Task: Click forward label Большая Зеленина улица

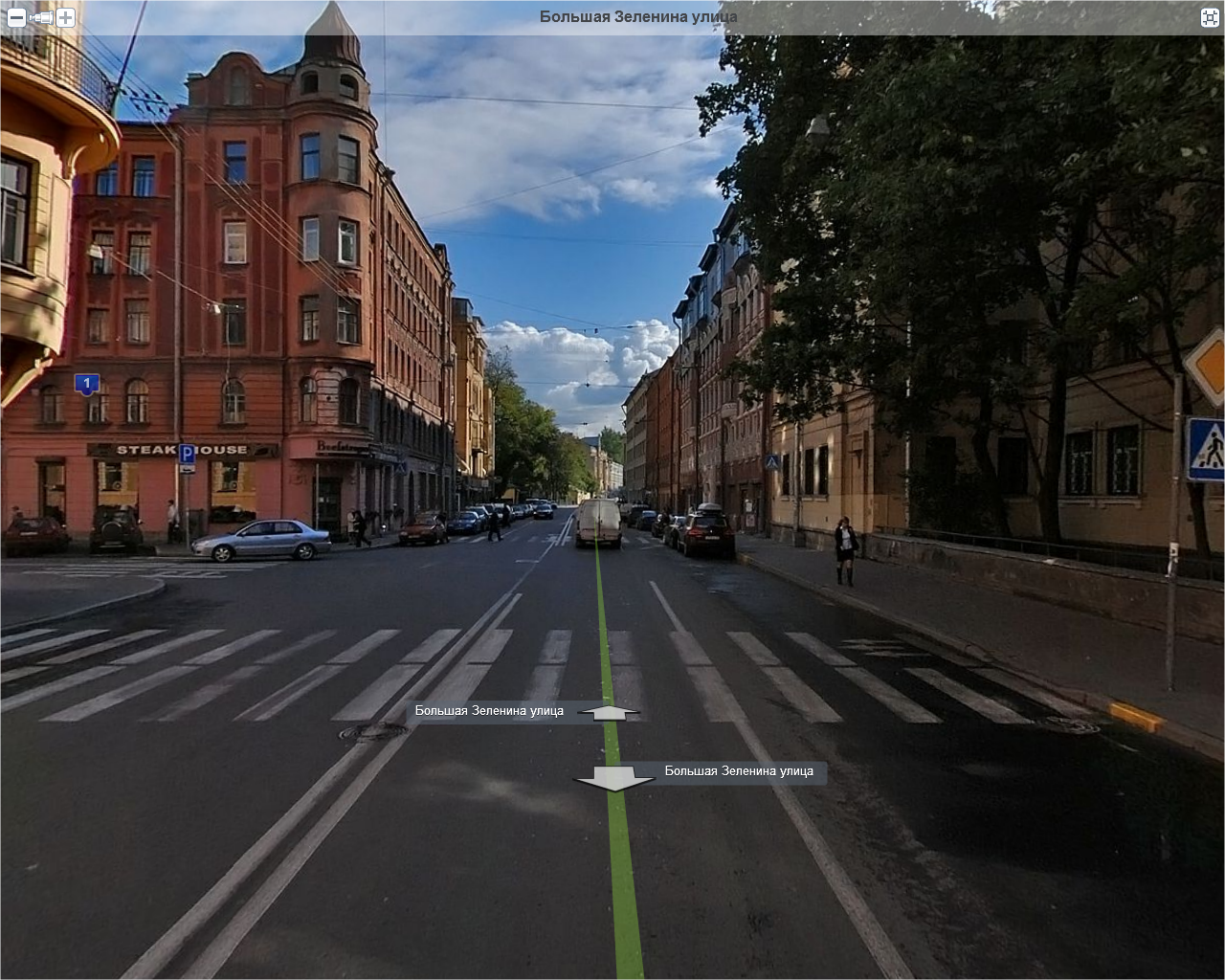Action: [489, 711]
